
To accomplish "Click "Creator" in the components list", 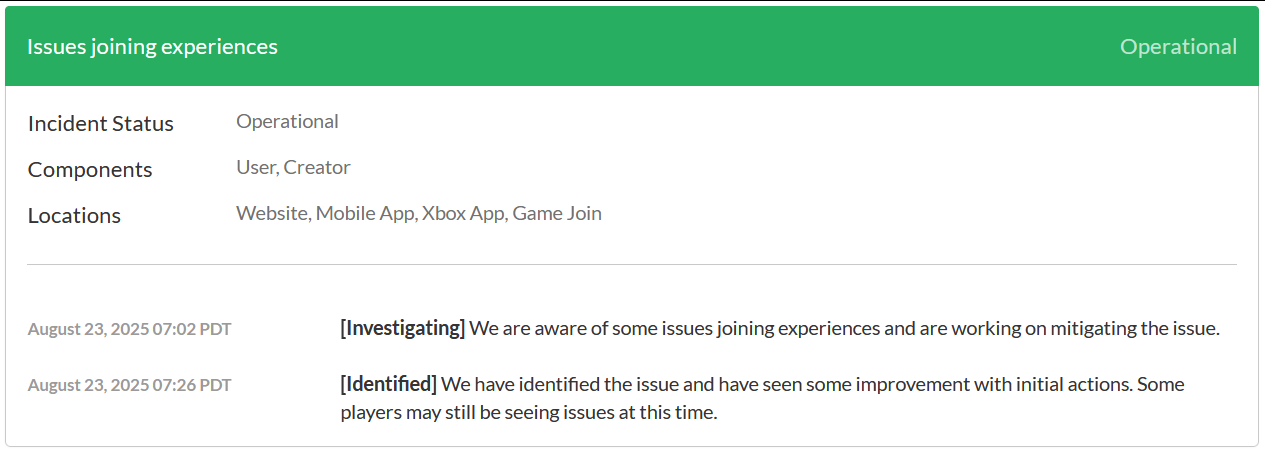I will [317, 168].
